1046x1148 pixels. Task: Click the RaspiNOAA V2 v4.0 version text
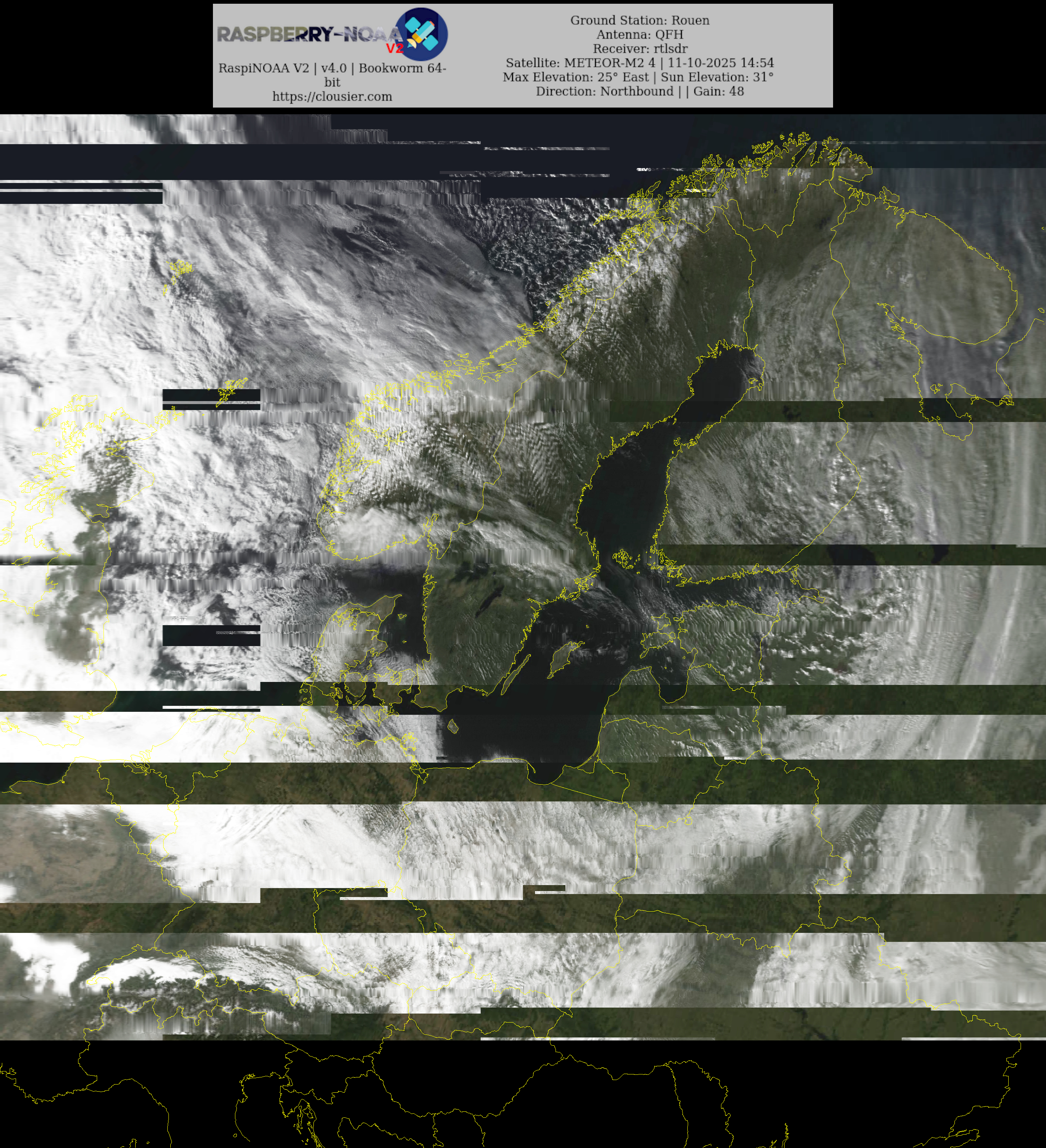[x=332, y=68]
